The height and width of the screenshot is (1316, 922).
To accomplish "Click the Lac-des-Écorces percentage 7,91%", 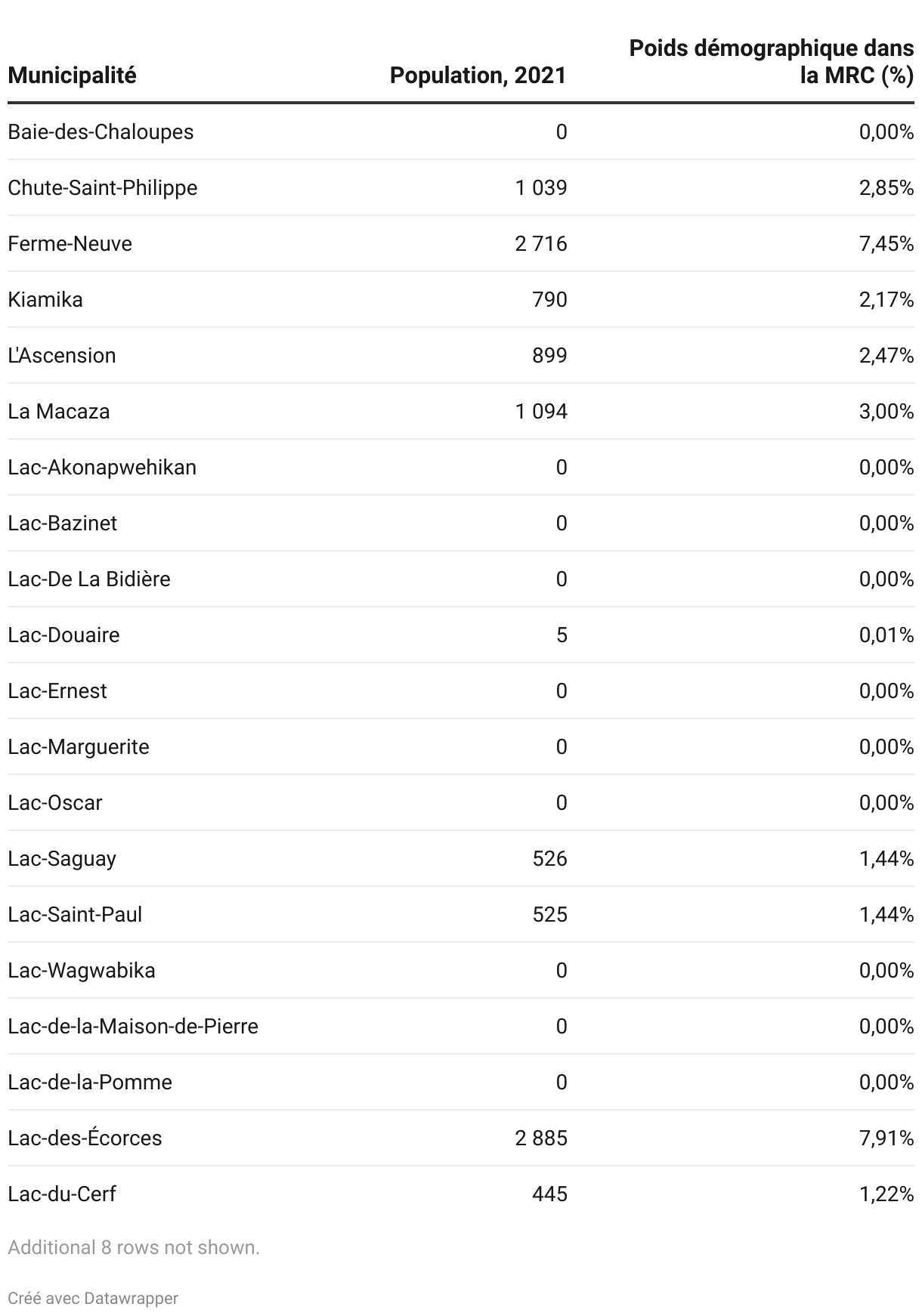I will tap(886, 1138).
